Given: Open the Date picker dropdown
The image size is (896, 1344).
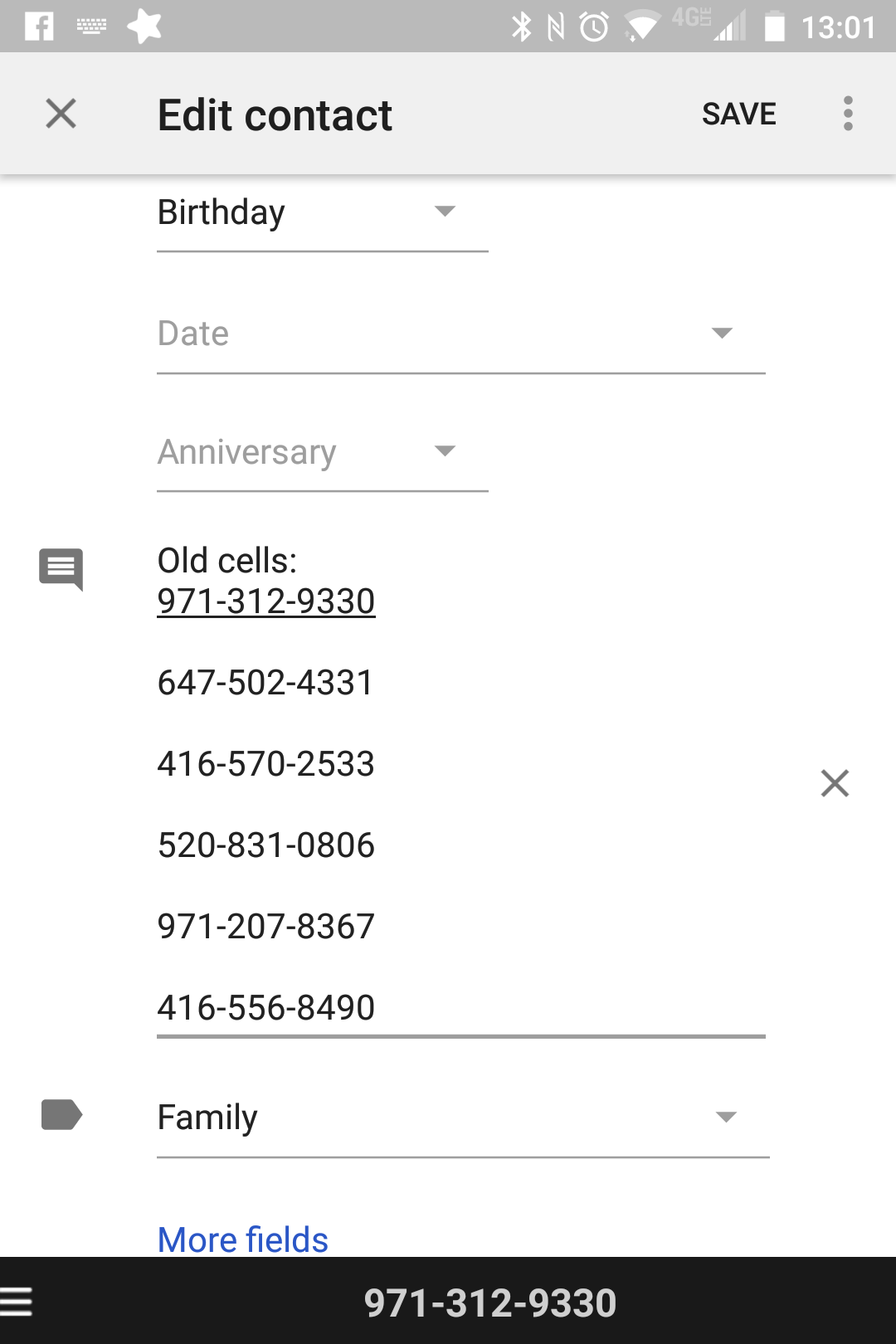Looking at the screenshot, I should (x=461, y=334).
